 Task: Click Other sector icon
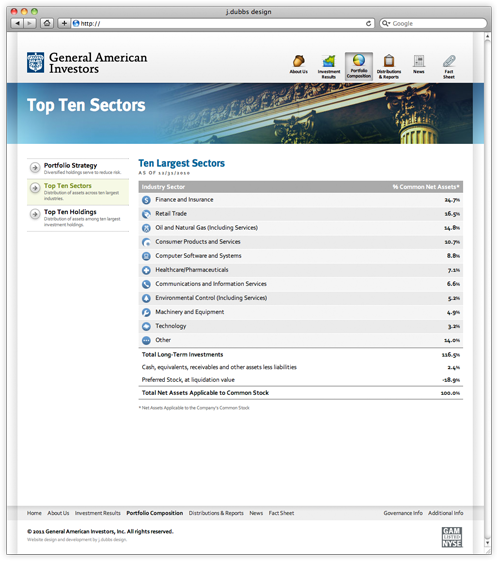pyautogui.click(x=146, y=340)
